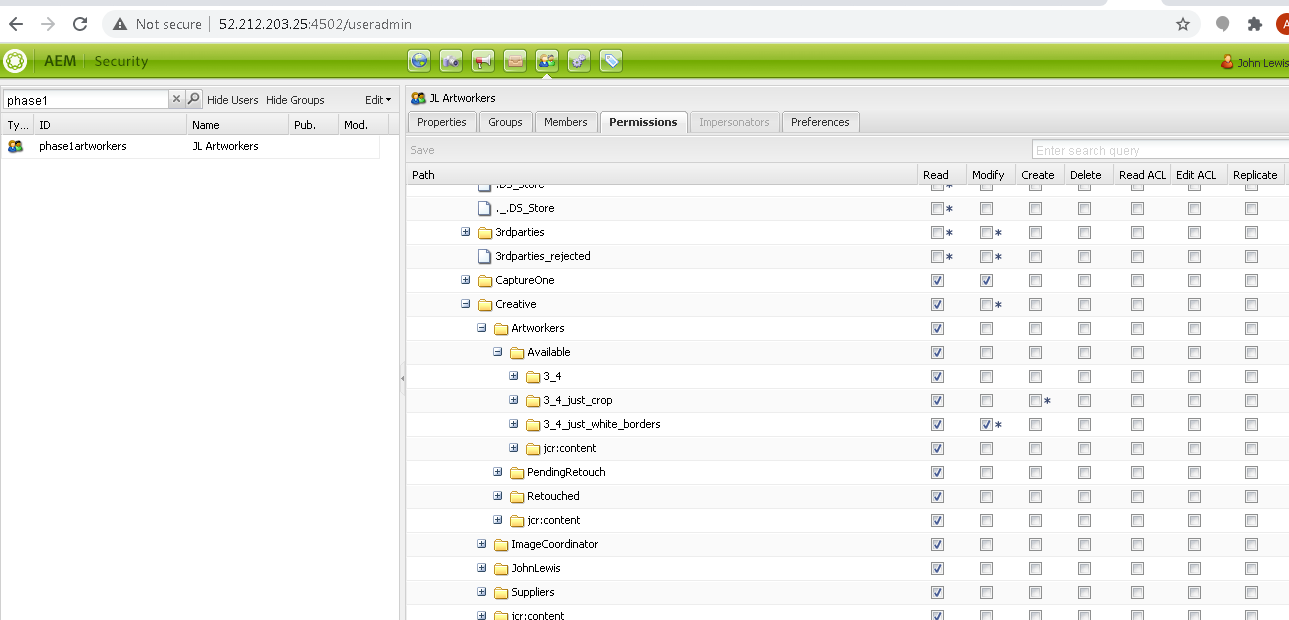Select the Users security console icon
Viewport: 1289px width, 620px height.
[x=546, y=60]
